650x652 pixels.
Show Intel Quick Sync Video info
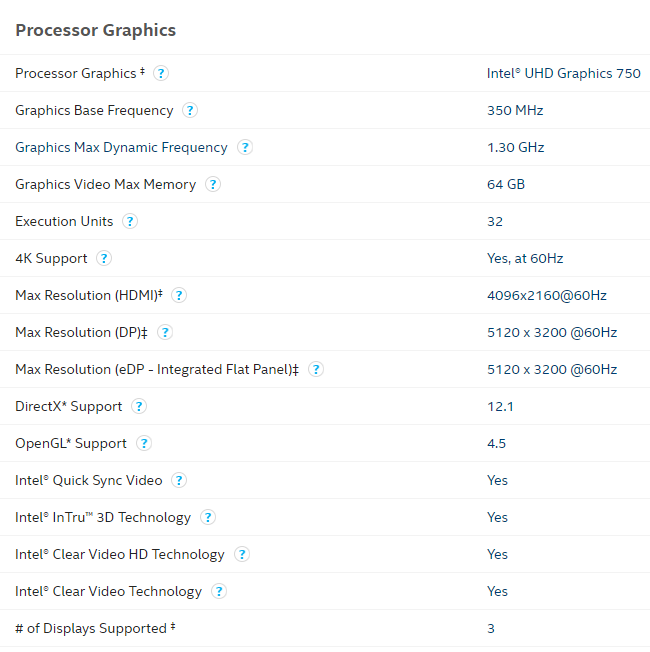(179, 480)
